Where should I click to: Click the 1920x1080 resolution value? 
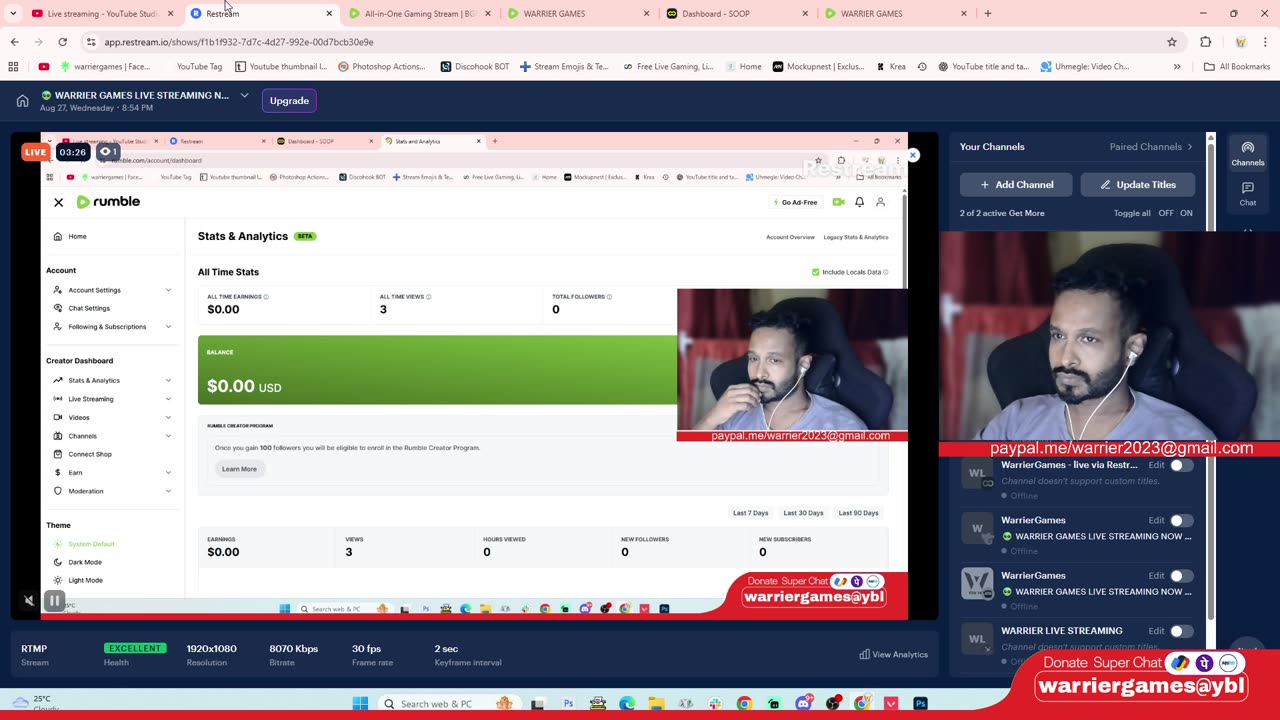pos(211,648)
